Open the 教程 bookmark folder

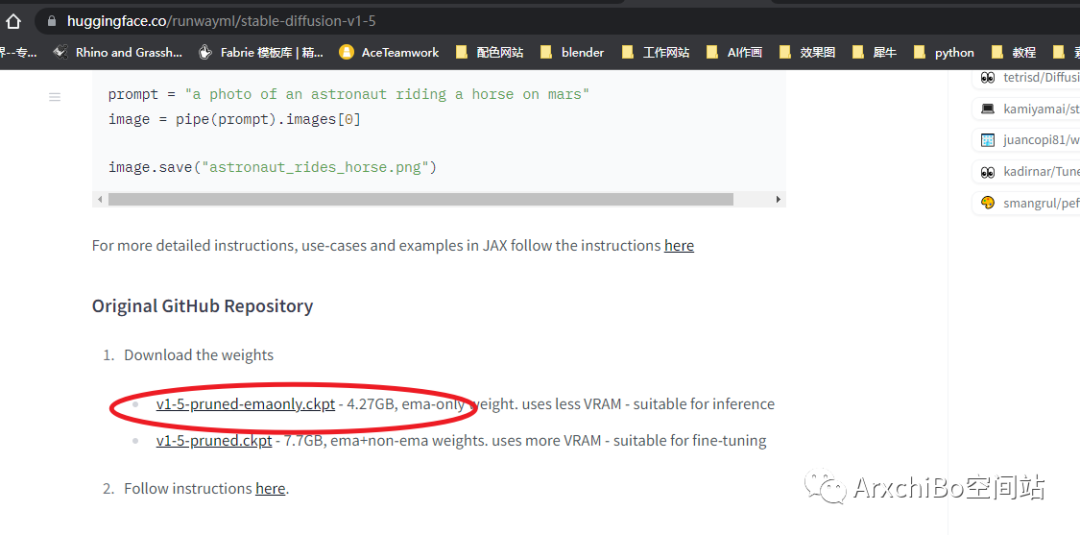coord(1014,52)
